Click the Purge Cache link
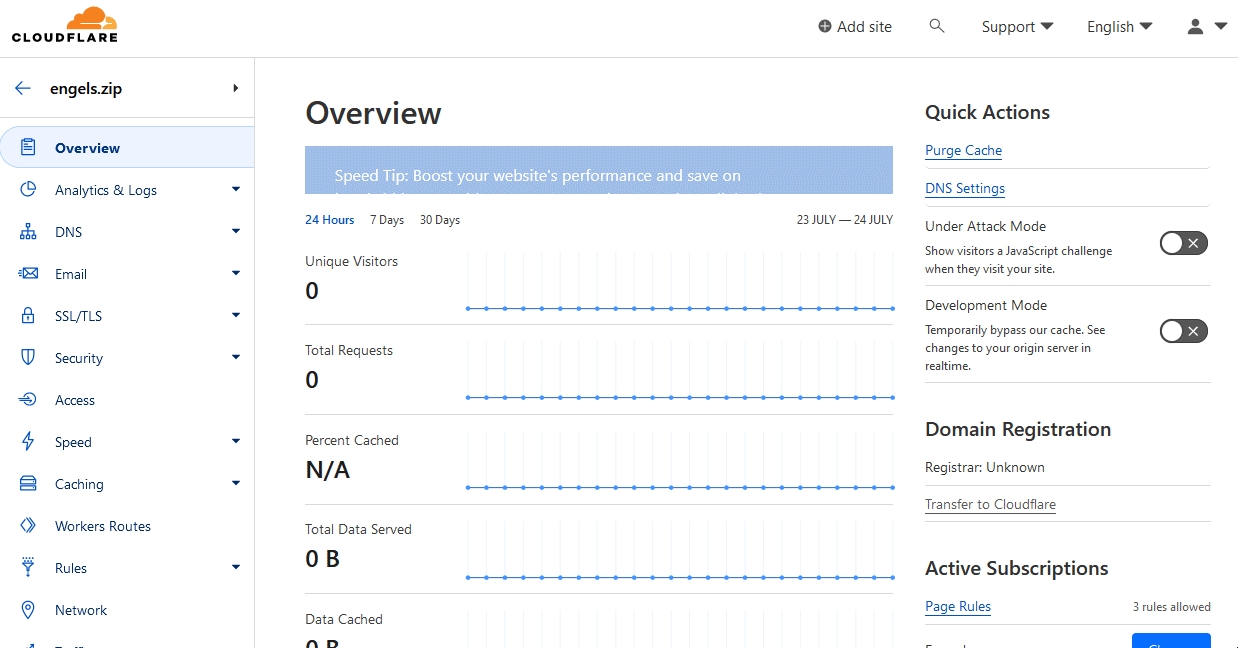Image resolution: width=1238 pixels, height=648 pixels. (x=964, y=151)
